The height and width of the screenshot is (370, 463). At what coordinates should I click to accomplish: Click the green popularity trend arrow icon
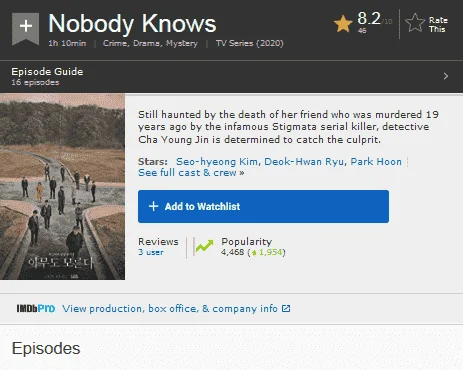[x=204, y=246]
